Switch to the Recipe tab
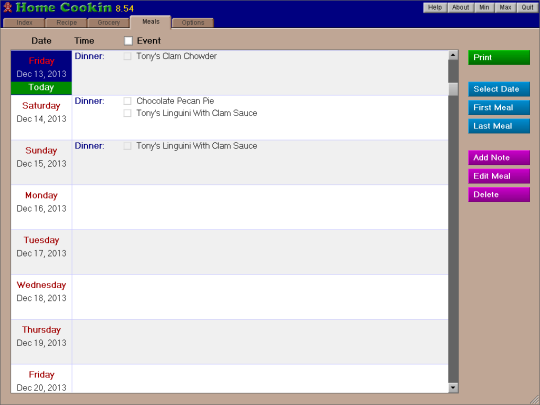This screenshot has width=540, height=405. [x=66, y=23]
